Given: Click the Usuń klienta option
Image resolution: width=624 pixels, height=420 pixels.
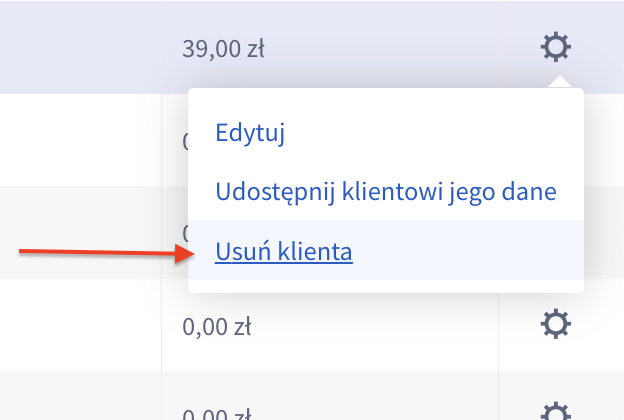Looking at the screenshot, I should (x=284, y=251).
